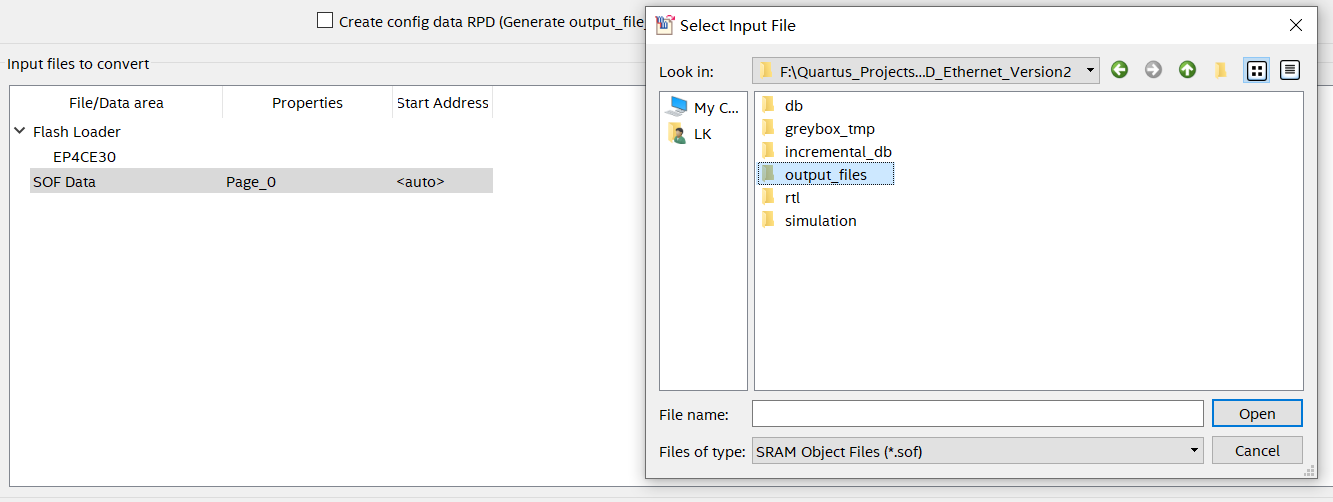Select the SOF Data row

click(x=65, y=182)
